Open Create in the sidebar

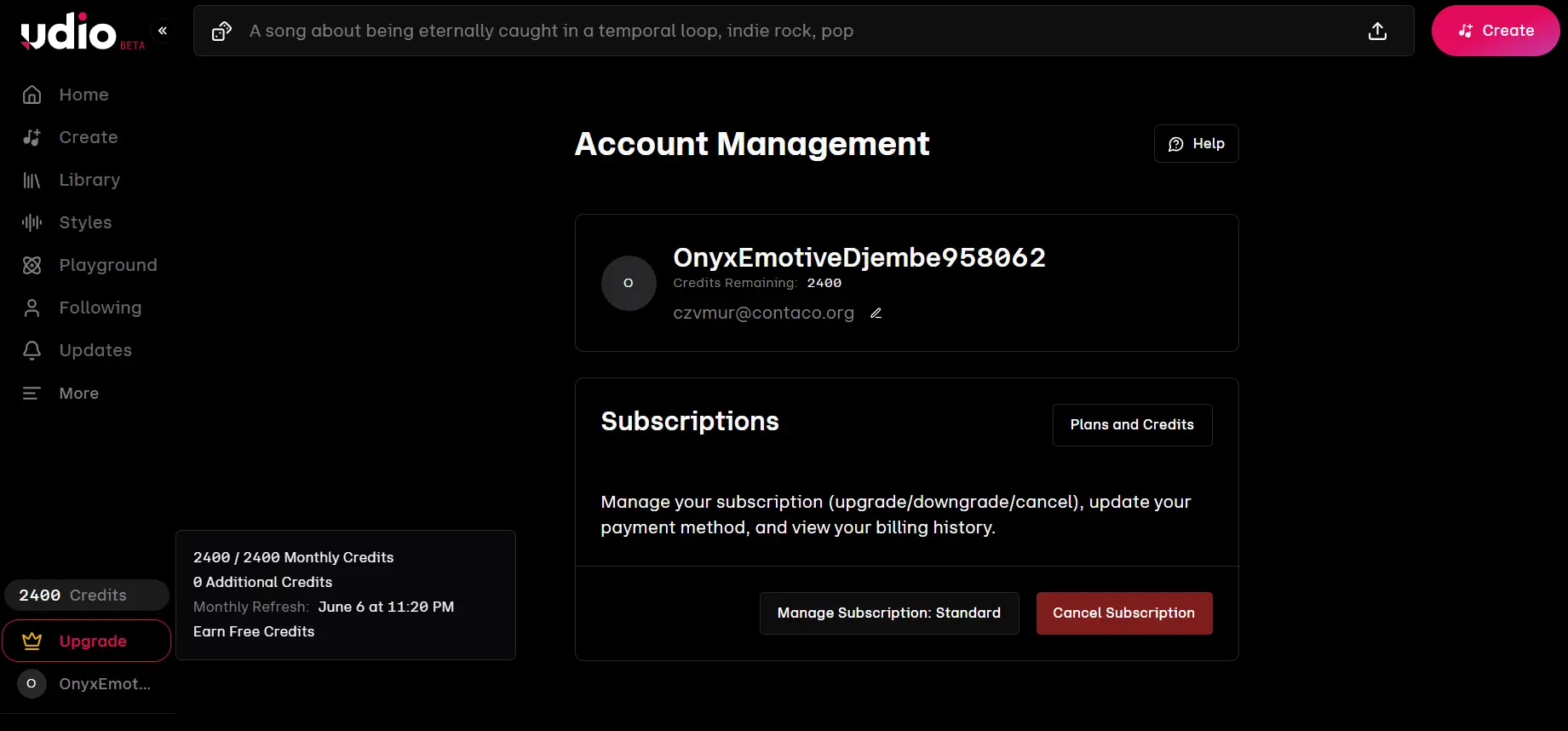(x=88, y=137)
